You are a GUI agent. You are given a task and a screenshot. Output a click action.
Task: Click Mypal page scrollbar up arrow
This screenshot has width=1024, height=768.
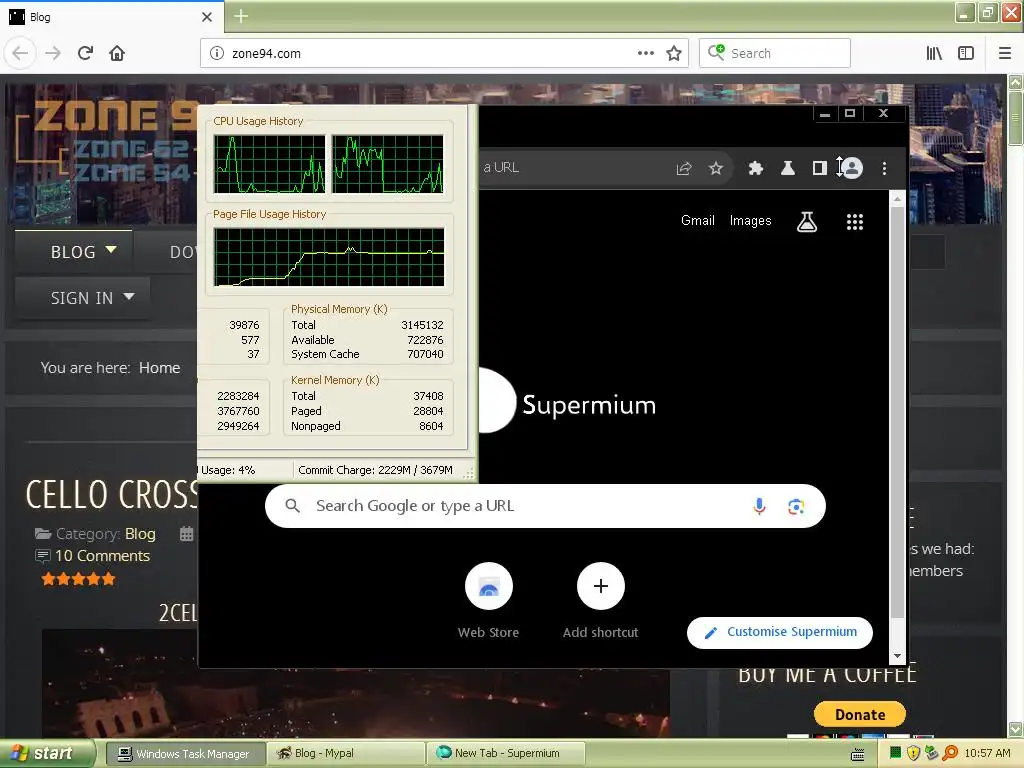click(x=1016, y=82)
